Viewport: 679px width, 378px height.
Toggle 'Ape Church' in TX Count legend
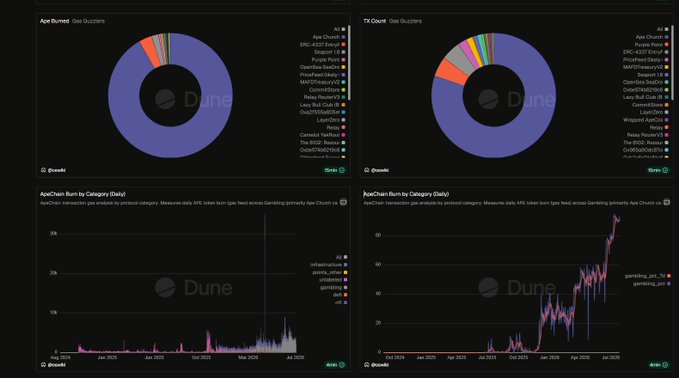coord(652,37)
